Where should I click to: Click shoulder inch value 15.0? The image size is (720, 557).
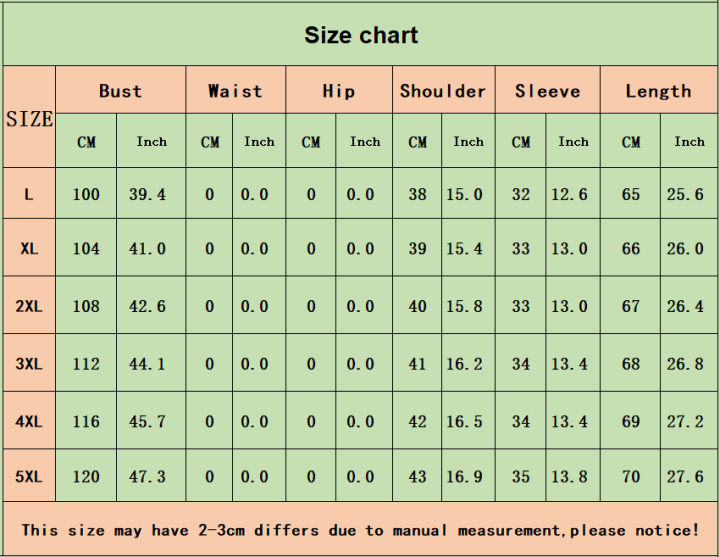tap(464, 194)
